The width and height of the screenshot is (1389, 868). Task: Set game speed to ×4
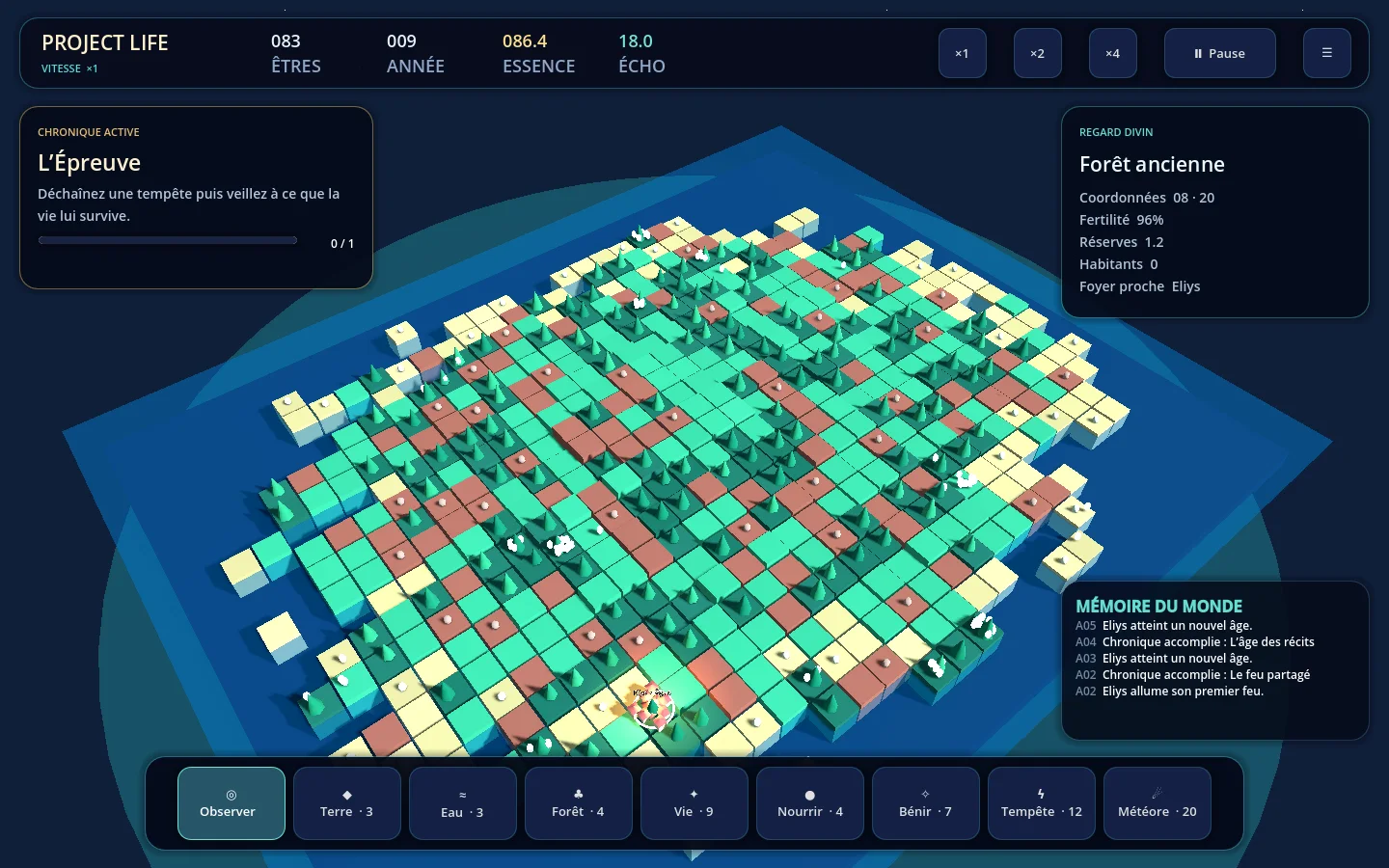(x=1113, y=53)
